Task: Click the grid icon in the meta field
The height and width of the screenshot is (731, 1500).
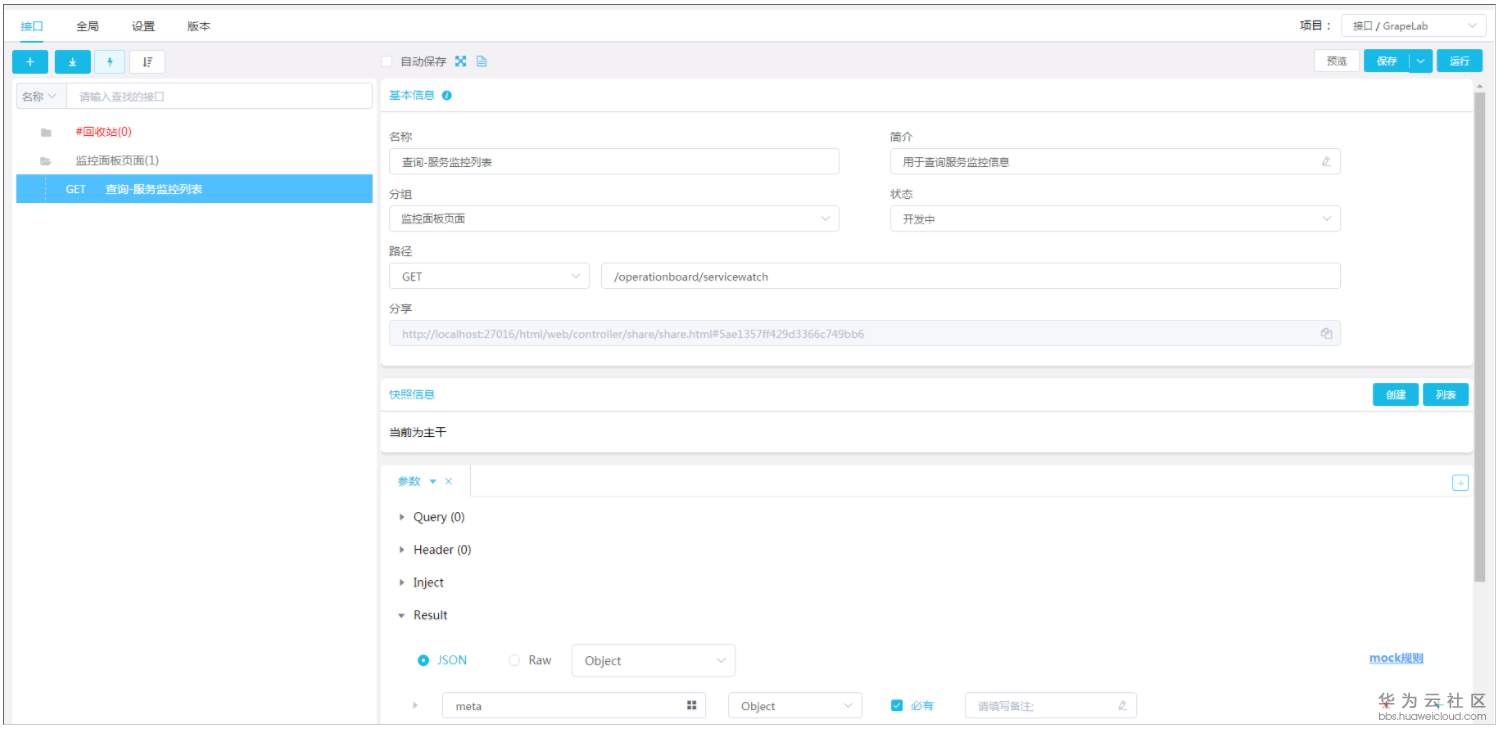Action: tap(691, 706)
